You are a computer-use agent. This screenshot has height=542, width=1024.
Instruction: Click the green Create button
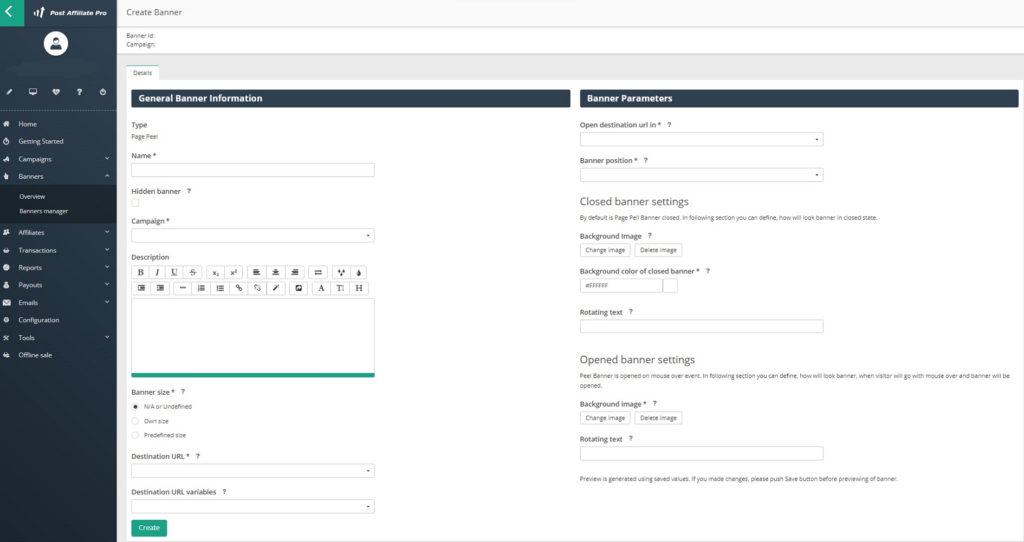pyautogui.click(x=149, y=528)
